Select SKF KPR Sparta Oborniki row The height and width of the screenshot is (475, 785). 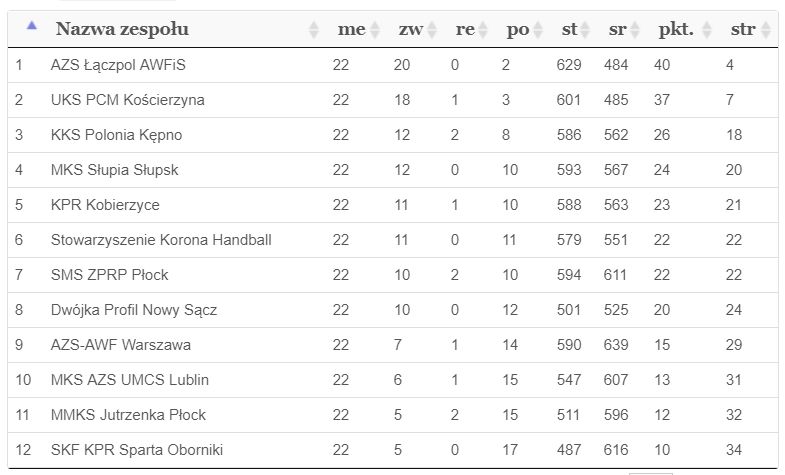pyautogui.click(x=393, y=450)
